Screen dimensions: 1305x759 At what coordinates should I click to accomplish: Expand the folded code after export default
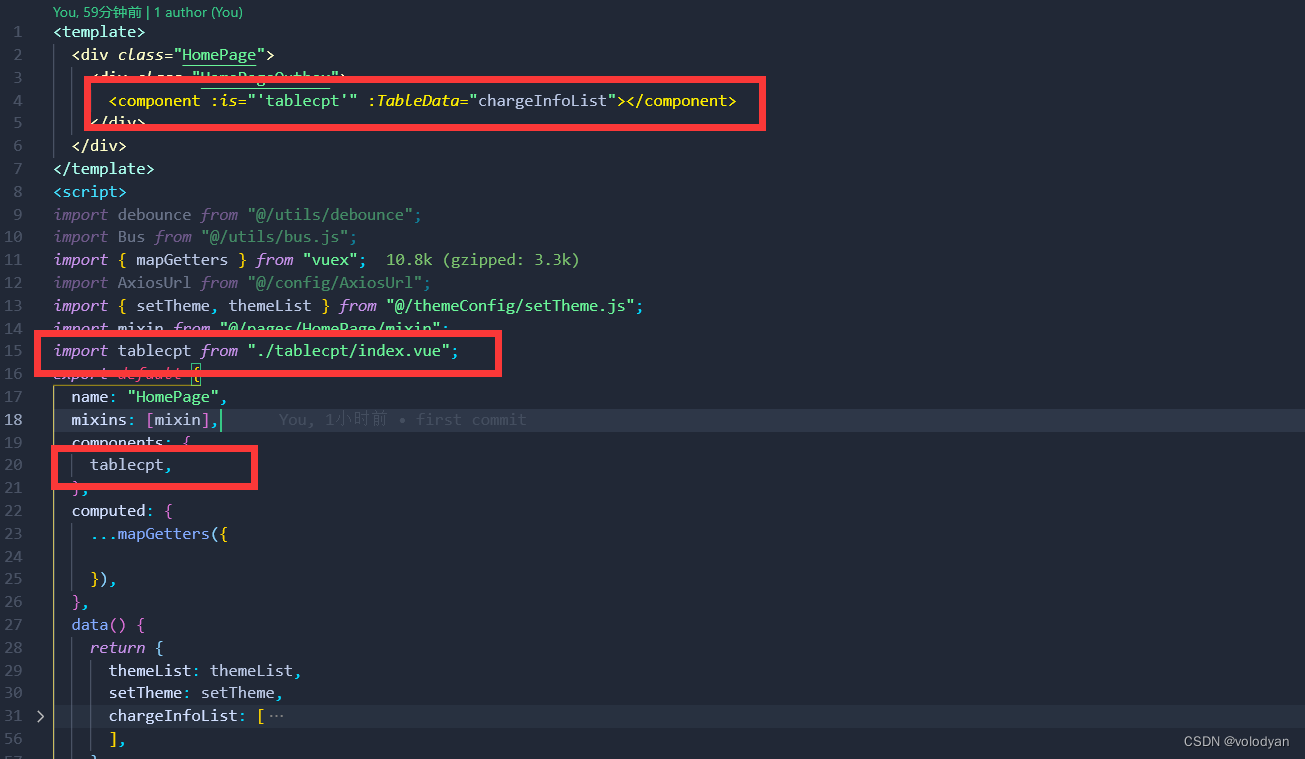pyautogui.click(x=197, y=373)
